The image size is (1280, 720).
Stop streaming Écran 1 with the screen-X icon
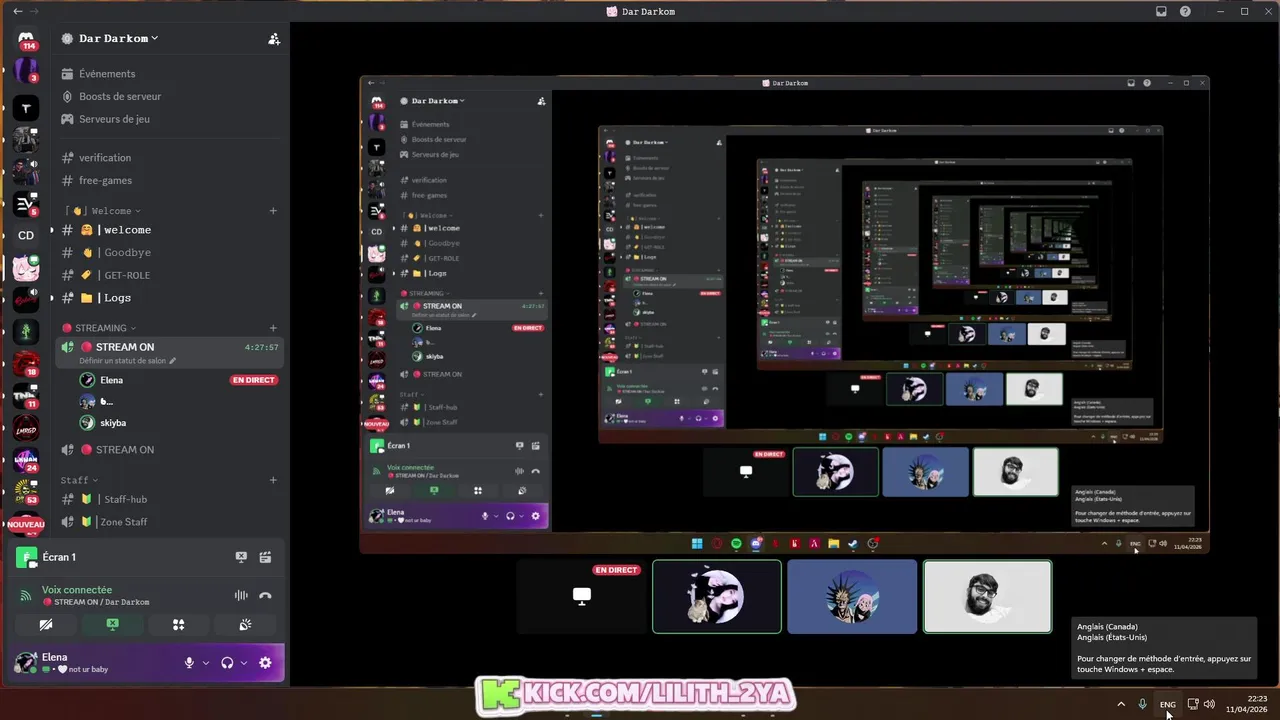click(x=241, y=557)
